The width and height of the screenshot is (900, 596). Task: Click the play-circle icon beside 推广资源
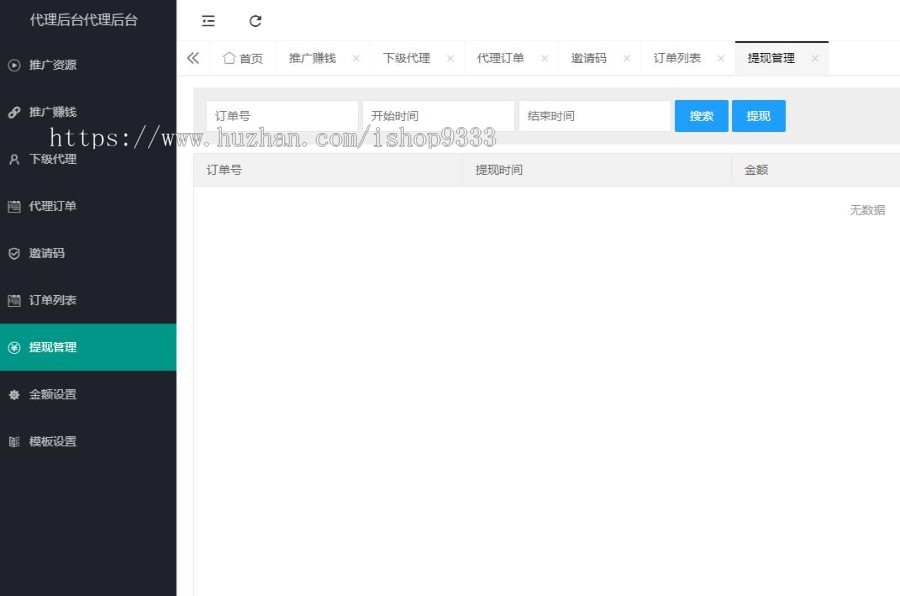coord(14,65)
